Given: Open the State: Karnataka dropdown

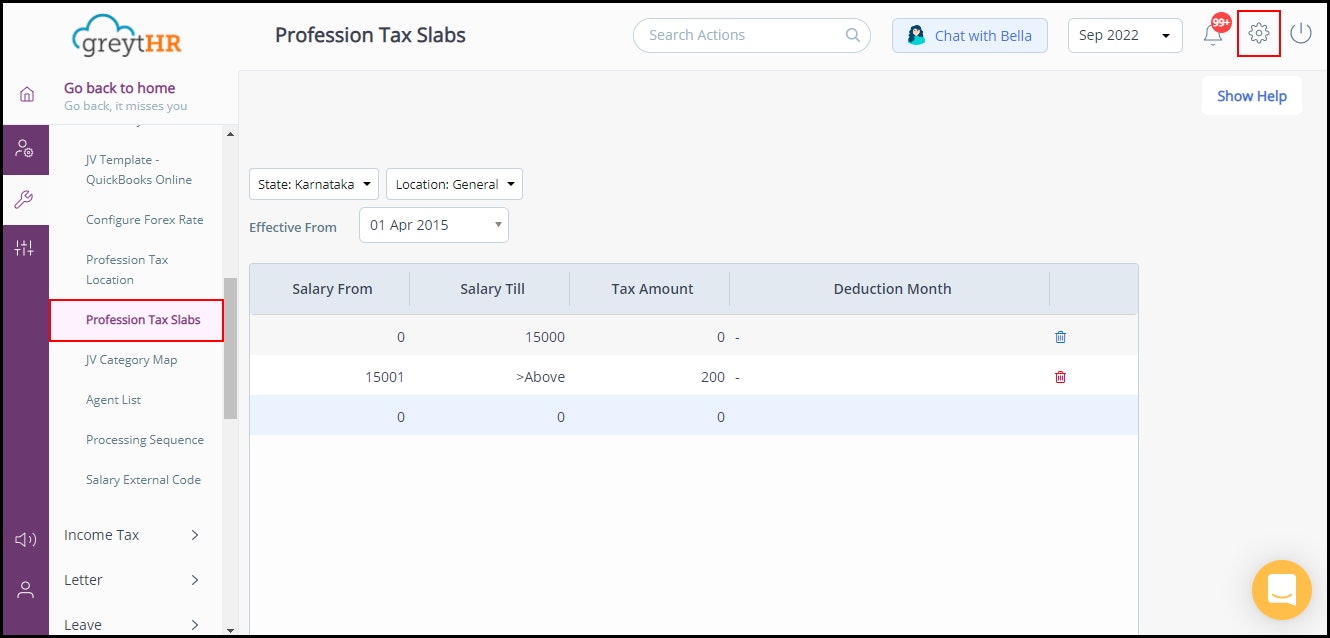Looking at the screenshot, I should pos(313,183).
